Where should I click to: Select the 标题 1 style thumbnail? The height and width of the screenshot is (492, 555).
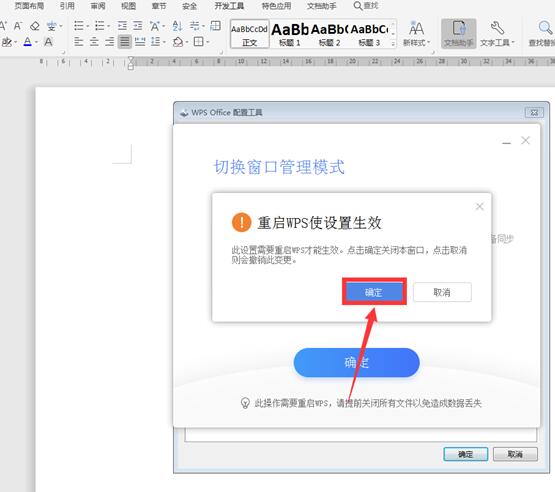click(x=290, y=34)
